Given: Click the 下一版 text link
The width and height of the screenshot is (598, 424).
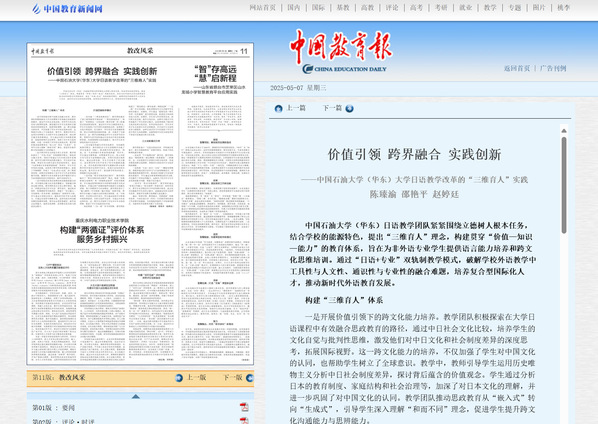Looking at the screenshot, I should tap(233, 377).
